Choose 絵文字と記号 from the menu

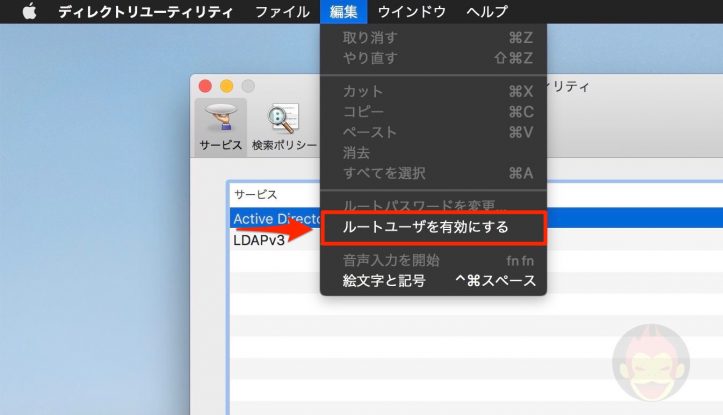tap(433, 280)
